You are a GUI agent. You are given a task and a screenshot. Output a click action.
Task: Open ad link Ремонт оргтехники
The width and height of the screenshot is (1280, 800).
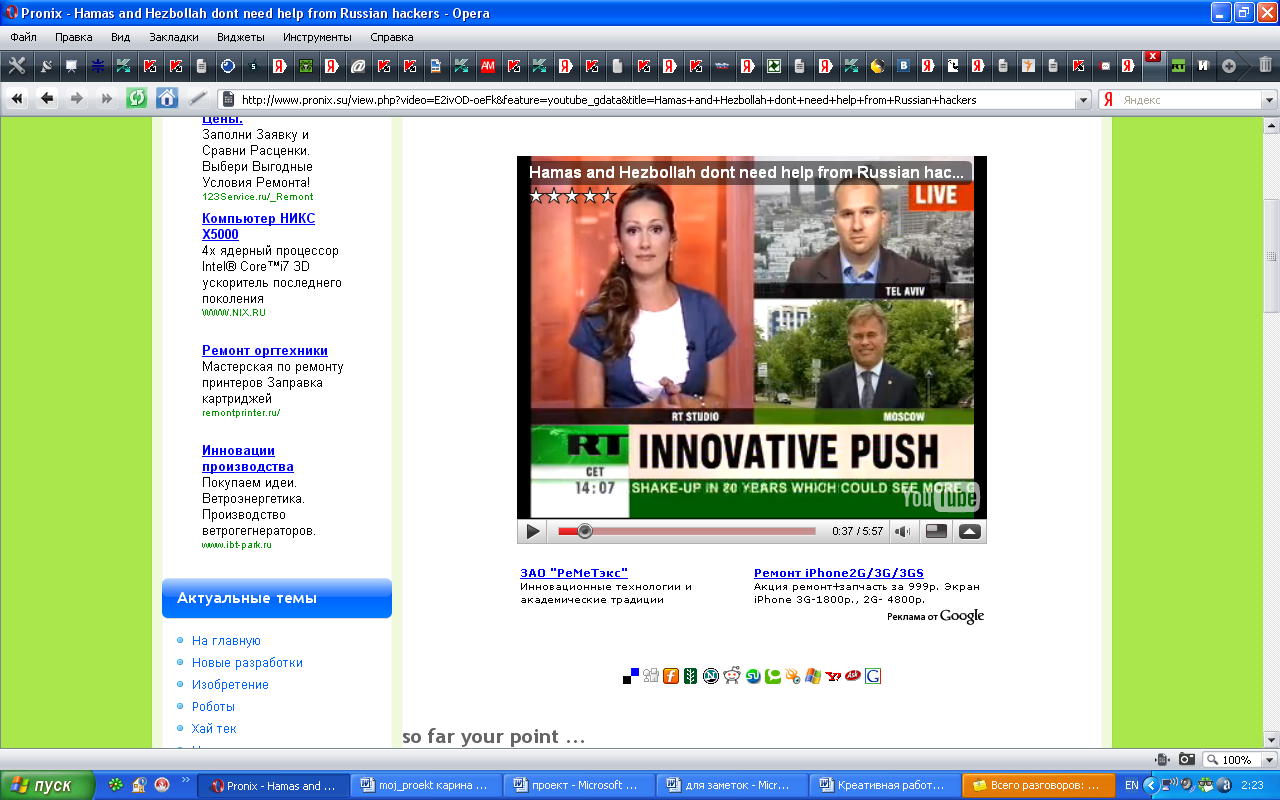(265, 350)
